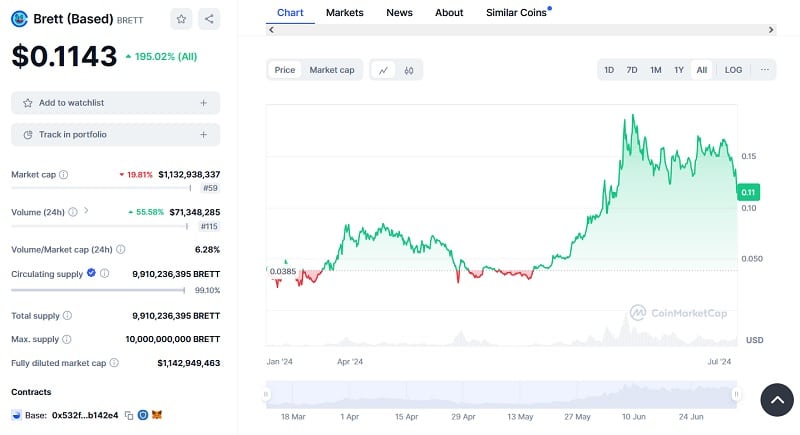This screenshot has height=435, width=800.
Task: Click left handle of chart range slider
Action: (266, 395)
